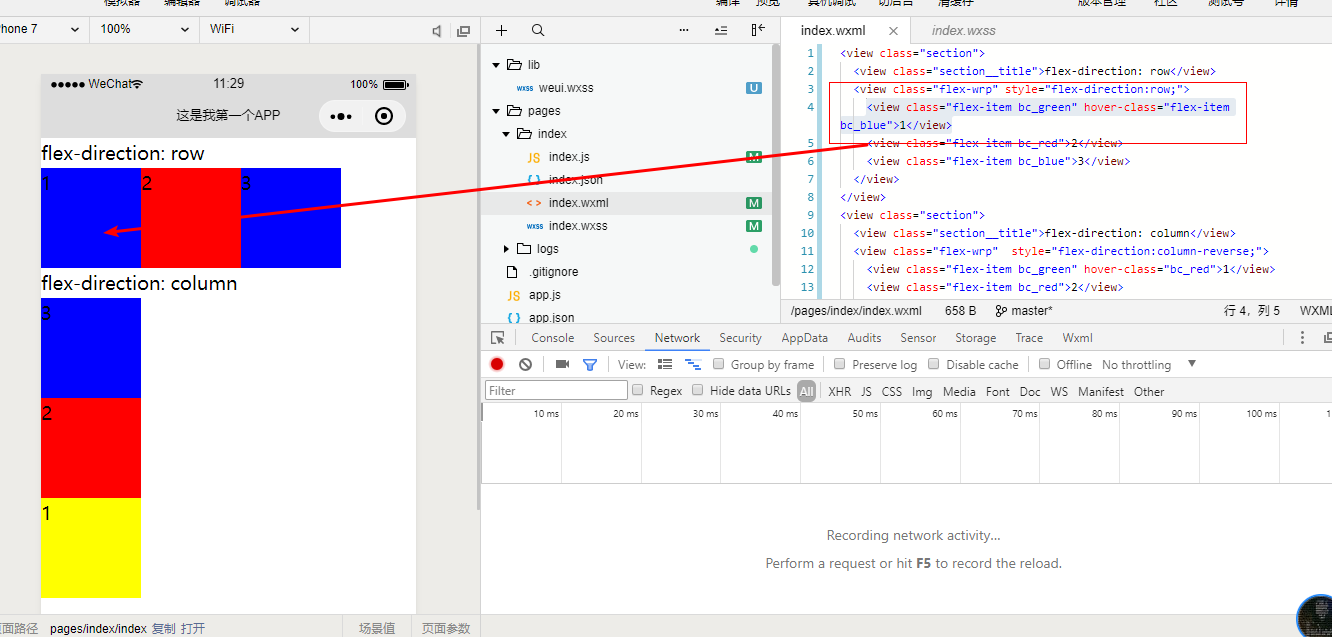Click the yellow block labeled 1
This screenshot has height=637, width=1332.
[x=91, y=548]
